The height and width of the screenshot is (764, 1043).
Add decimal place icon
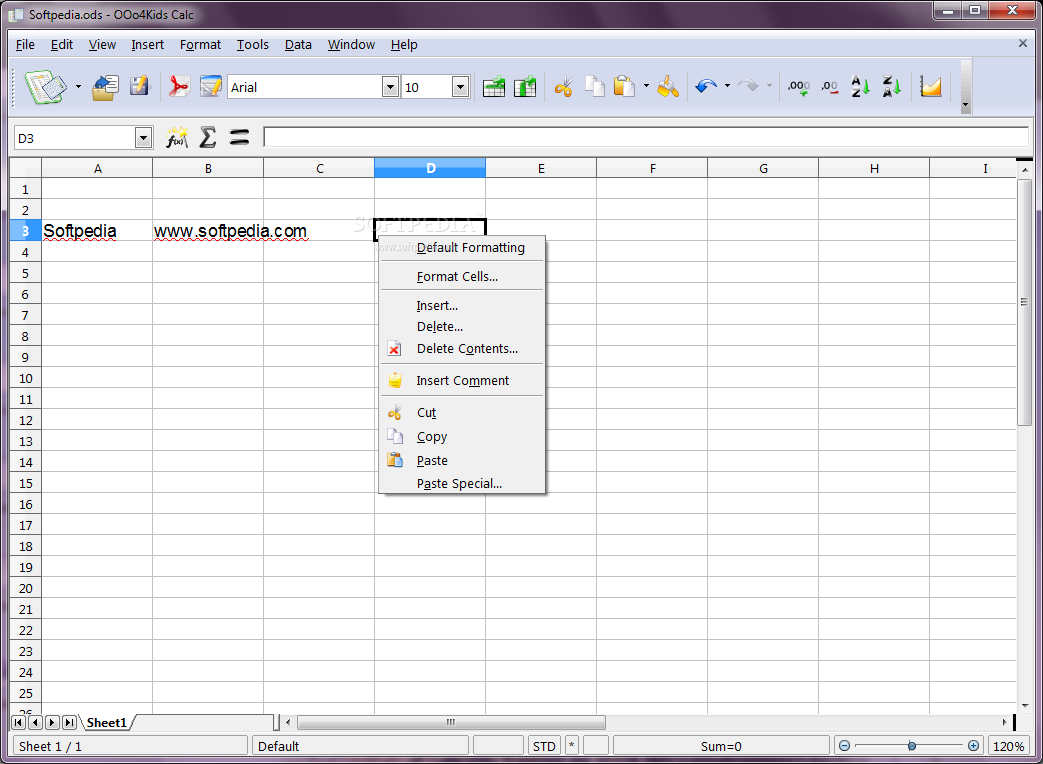(x=799, y=87)
